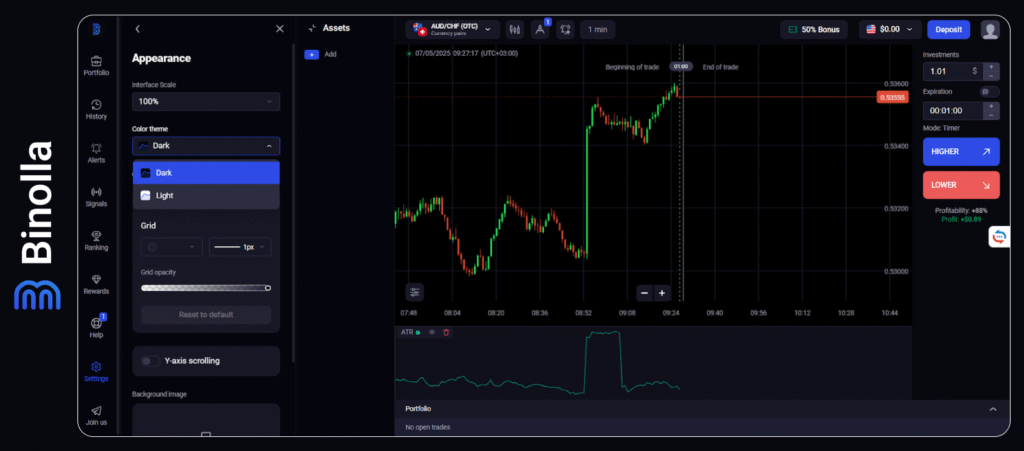Open chart settings sliders icon

(x=415, y=292)
